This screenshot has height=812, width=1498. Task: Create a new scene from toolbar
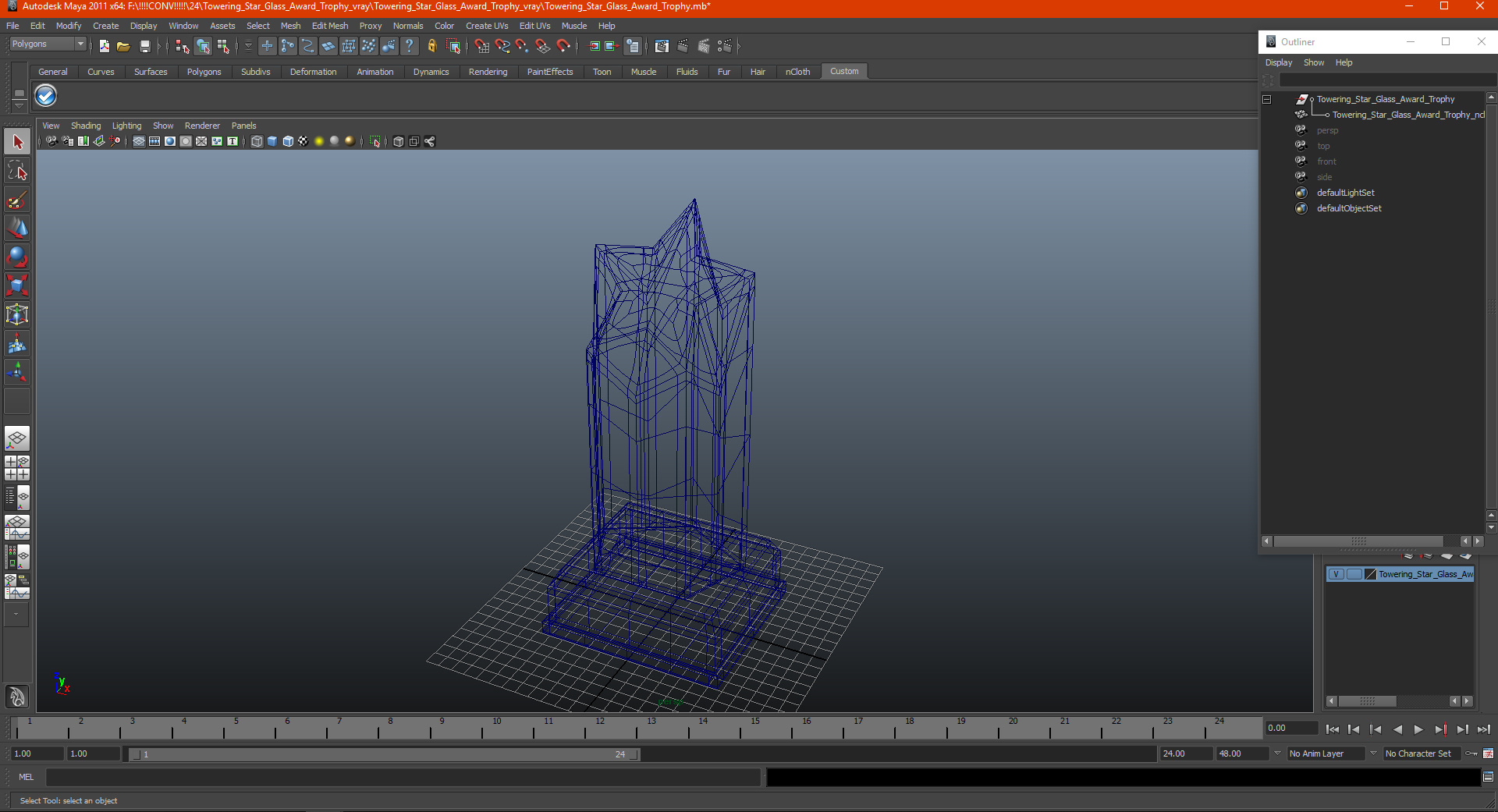pos(104,46)
